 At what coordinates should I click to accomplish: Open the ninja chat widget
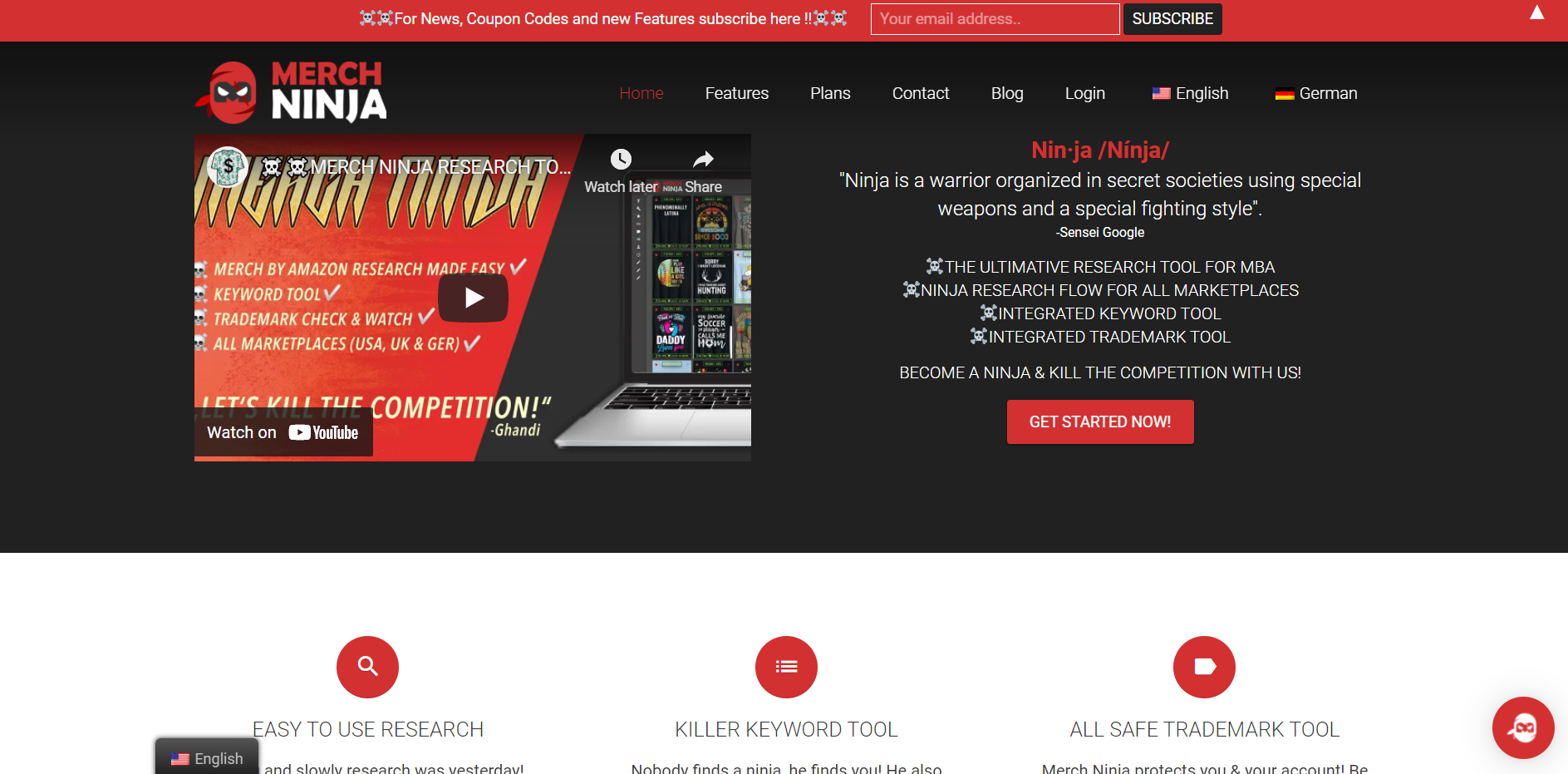(1523, 727)
